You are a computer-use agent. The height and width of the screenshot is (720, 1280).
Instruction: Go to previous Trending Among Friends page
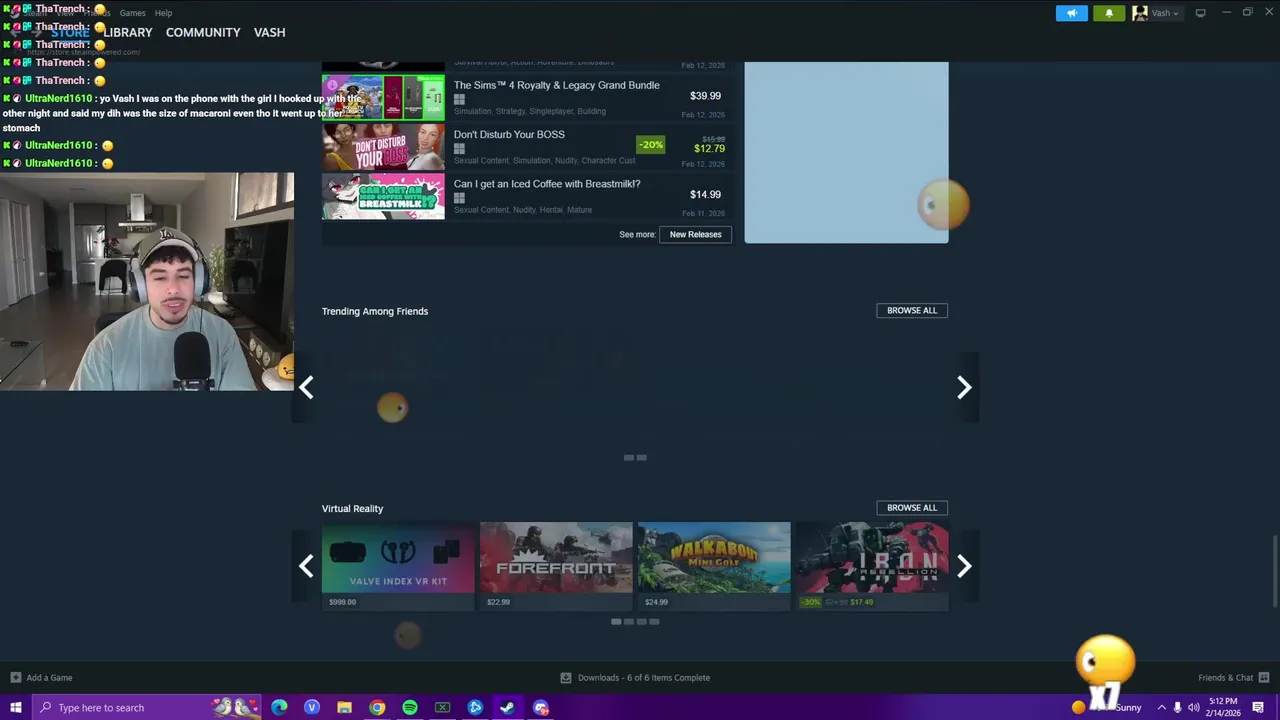tap(306, 387)
